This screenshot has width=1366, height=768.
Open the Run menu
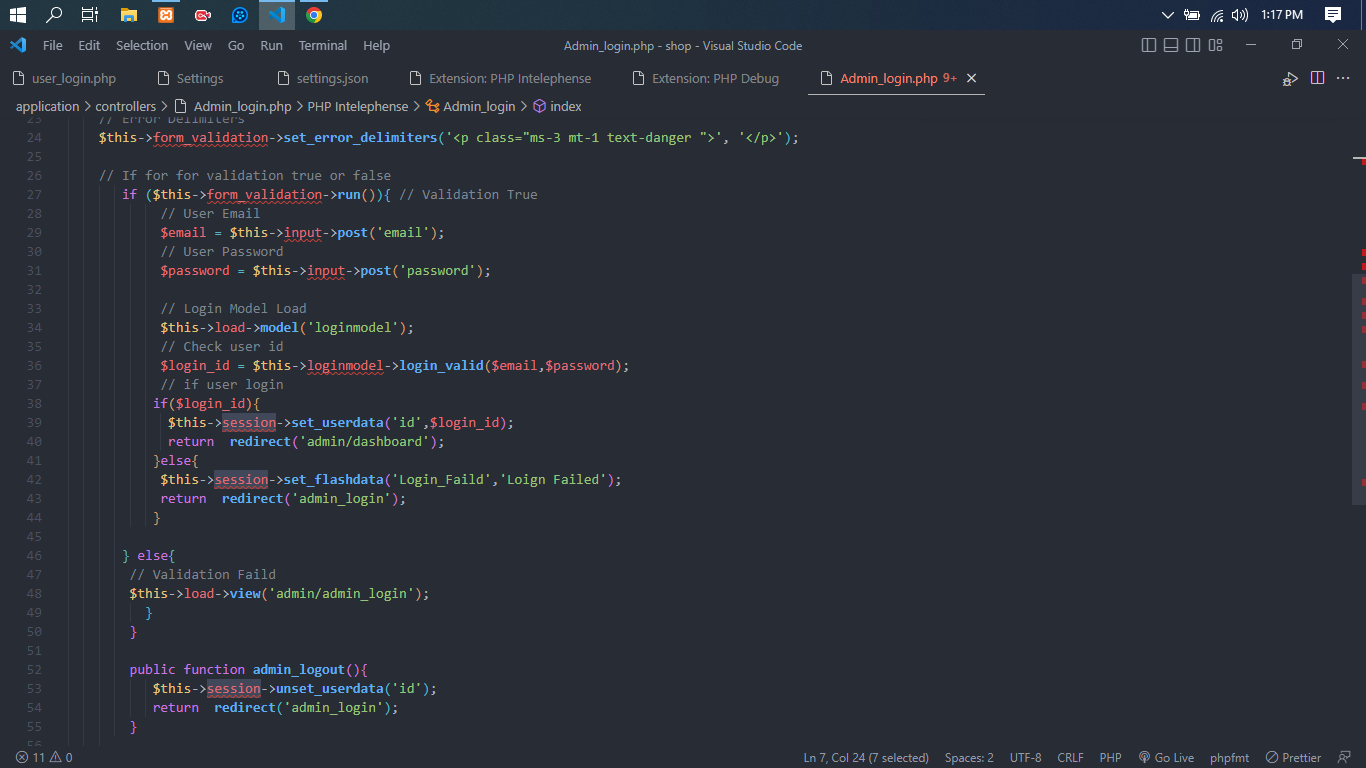(x=271, y=45)
